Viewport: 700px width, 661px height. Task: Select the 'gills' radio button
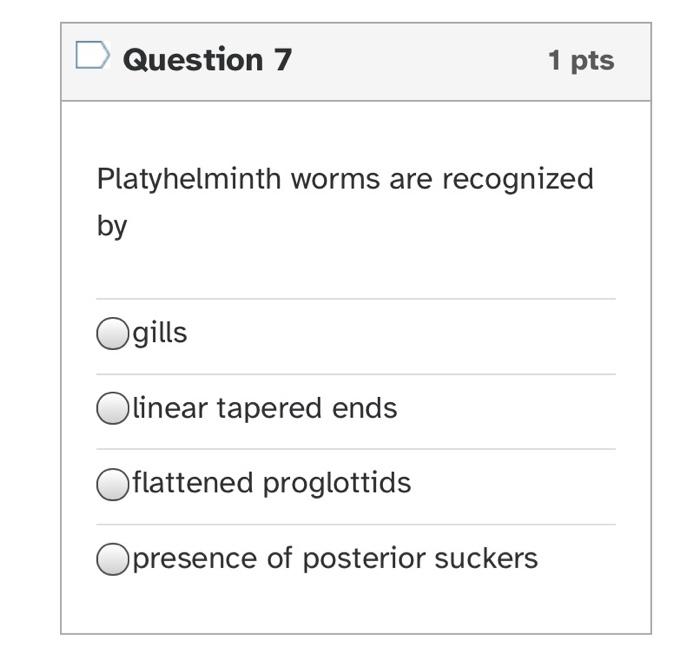click(112, 333)
